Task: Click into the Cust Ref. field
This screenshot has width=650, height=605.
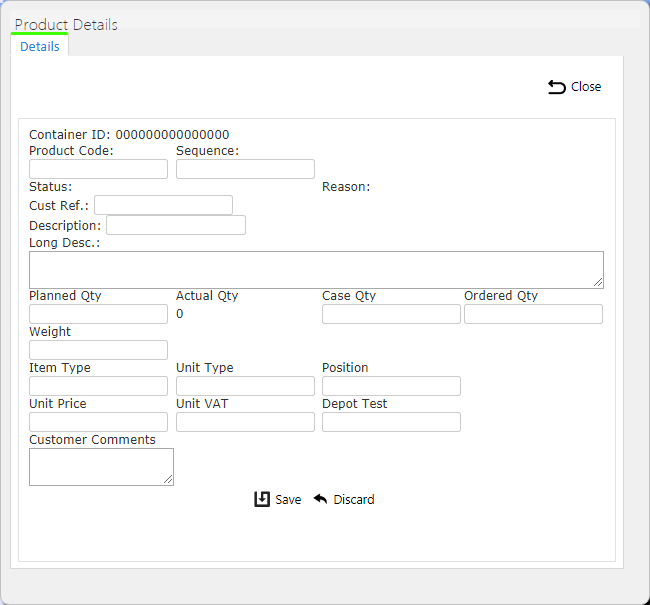Action: tap(163, 205)
